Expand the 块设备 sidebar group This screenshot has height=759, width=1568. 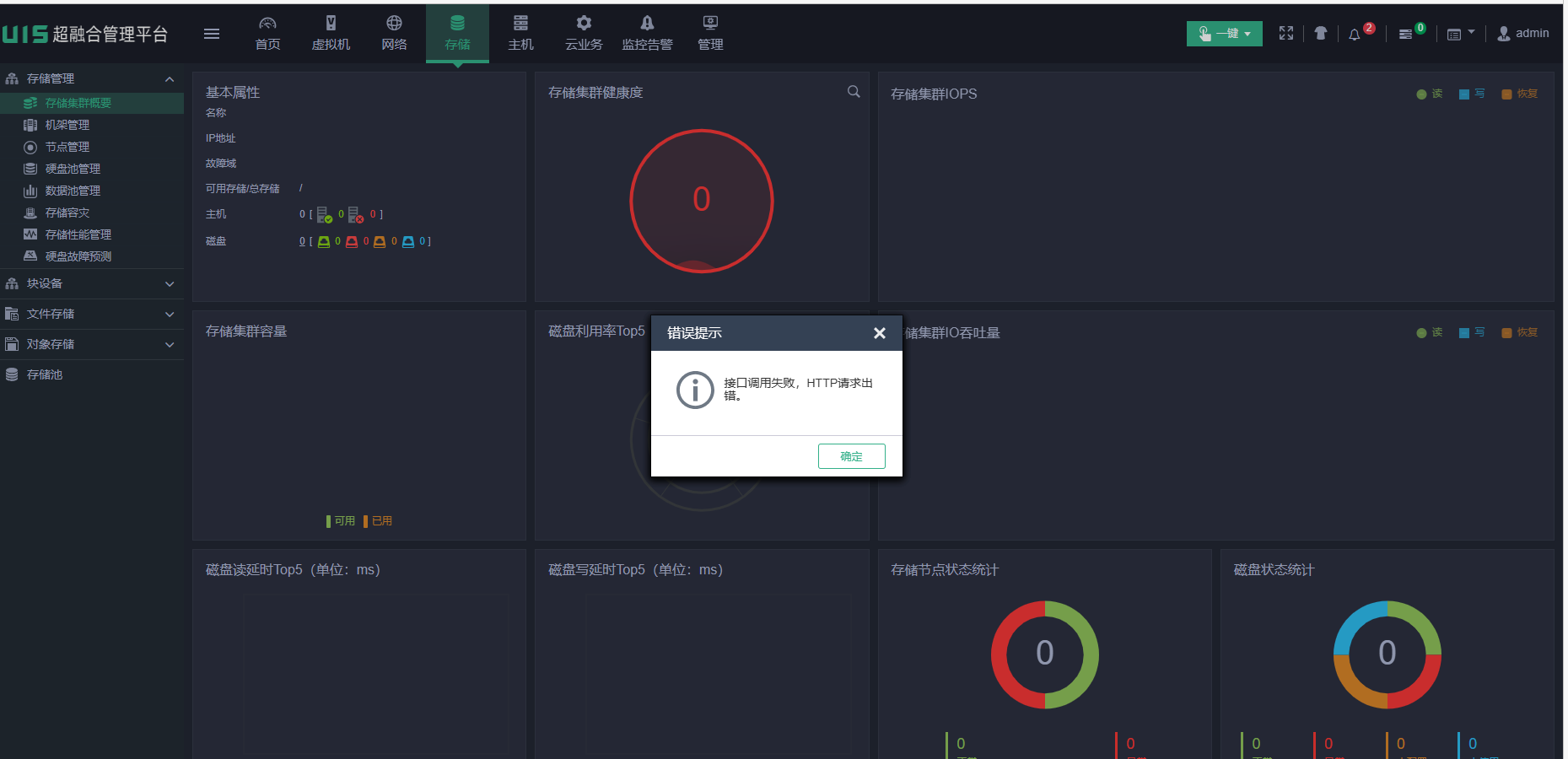click(x=92, y=283)
